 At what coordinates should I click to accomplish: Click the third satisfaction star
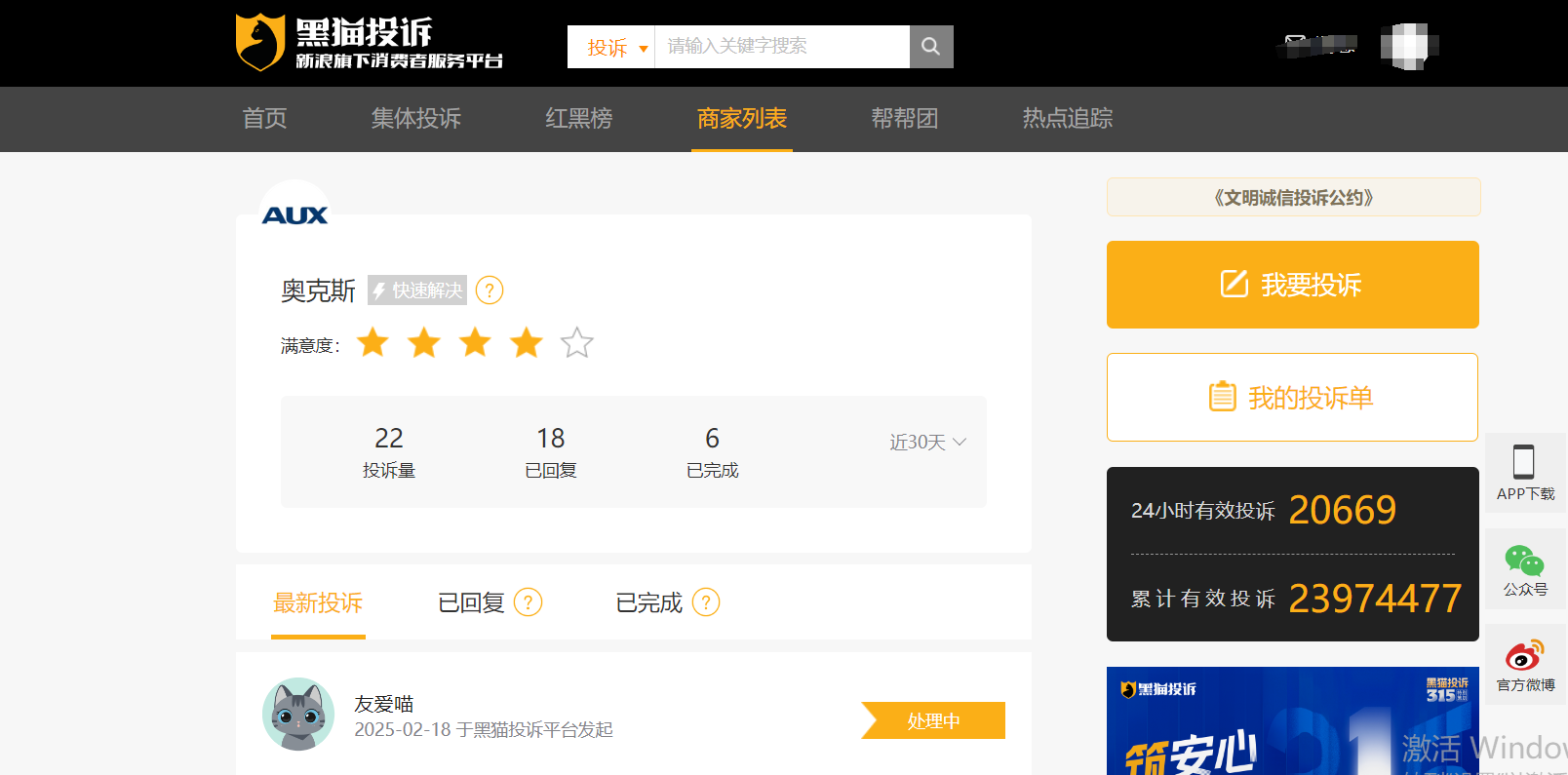pos(476,343)
